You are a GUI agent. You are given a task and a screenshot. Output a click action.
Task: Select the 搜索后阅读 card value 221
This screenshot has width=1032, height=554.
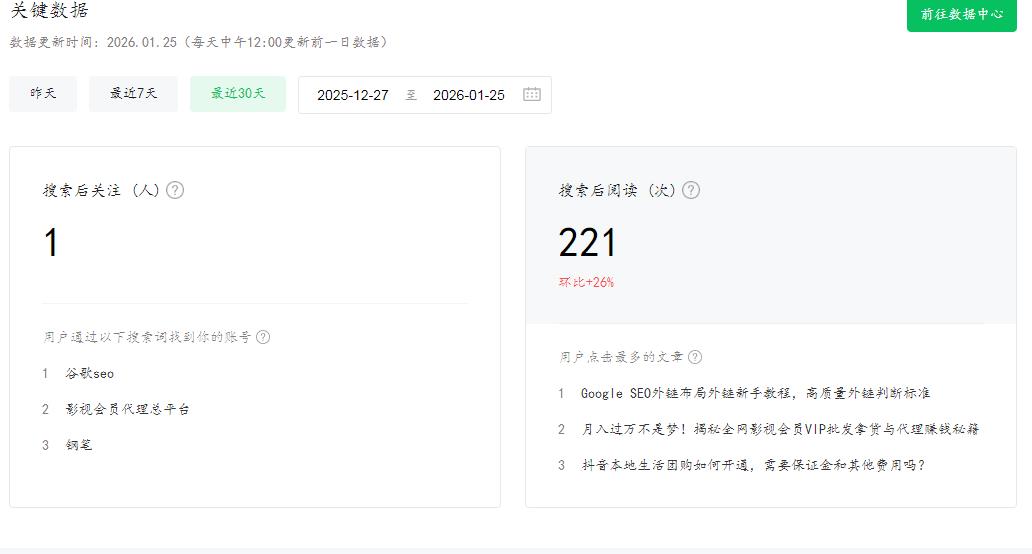(587, 242)
